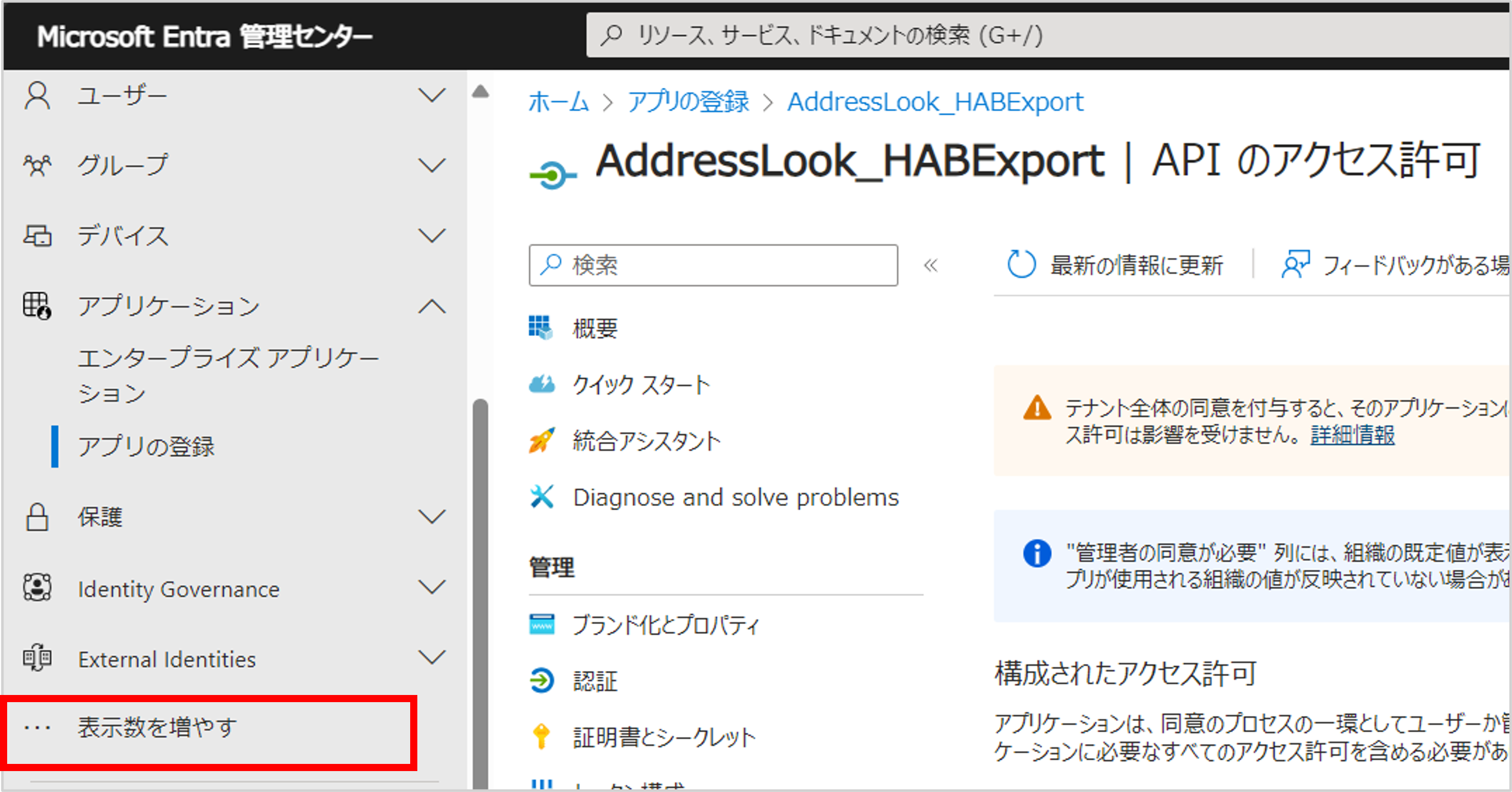Expand the 保護 section chevron
The height and width of the screenshot is (792, 1512).
[x=433, y=517]
